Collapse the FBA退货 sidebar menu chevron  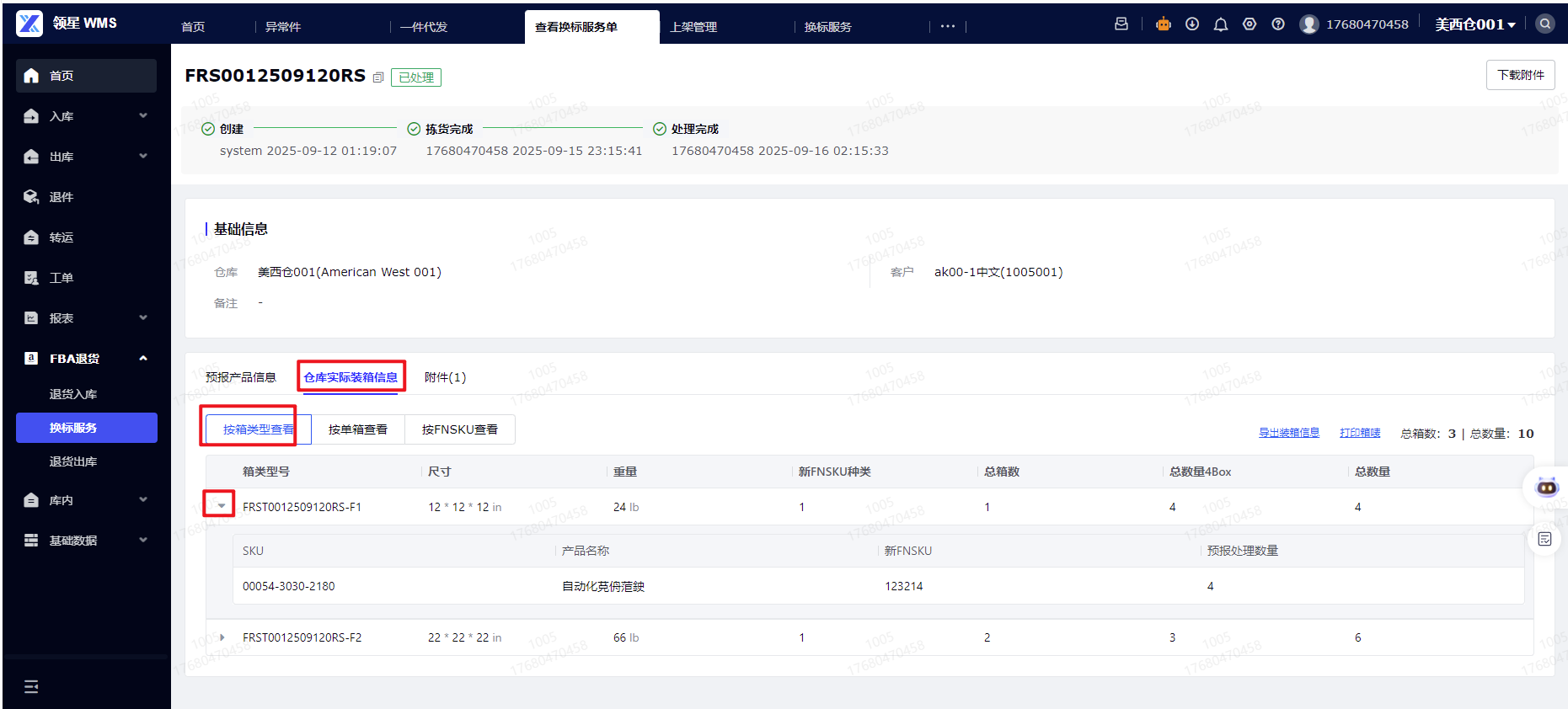pyautogui.click(x=143, y=358)
